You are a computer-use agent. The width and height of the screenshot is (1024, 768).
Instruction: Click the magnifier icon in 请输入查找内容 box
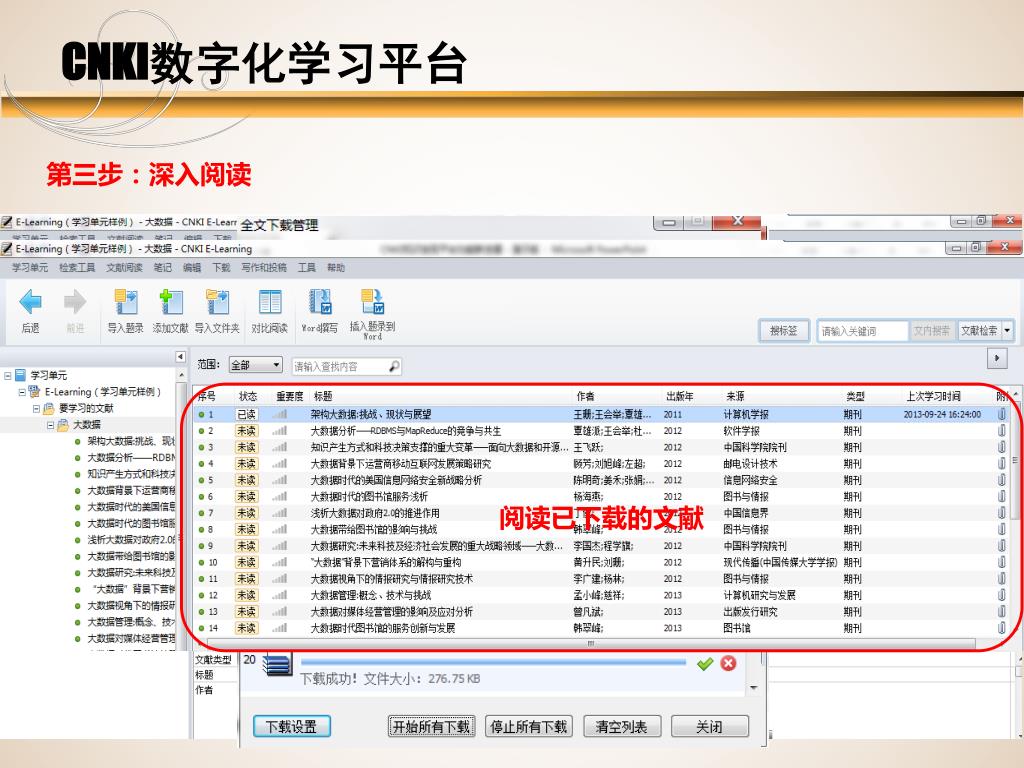394,366
